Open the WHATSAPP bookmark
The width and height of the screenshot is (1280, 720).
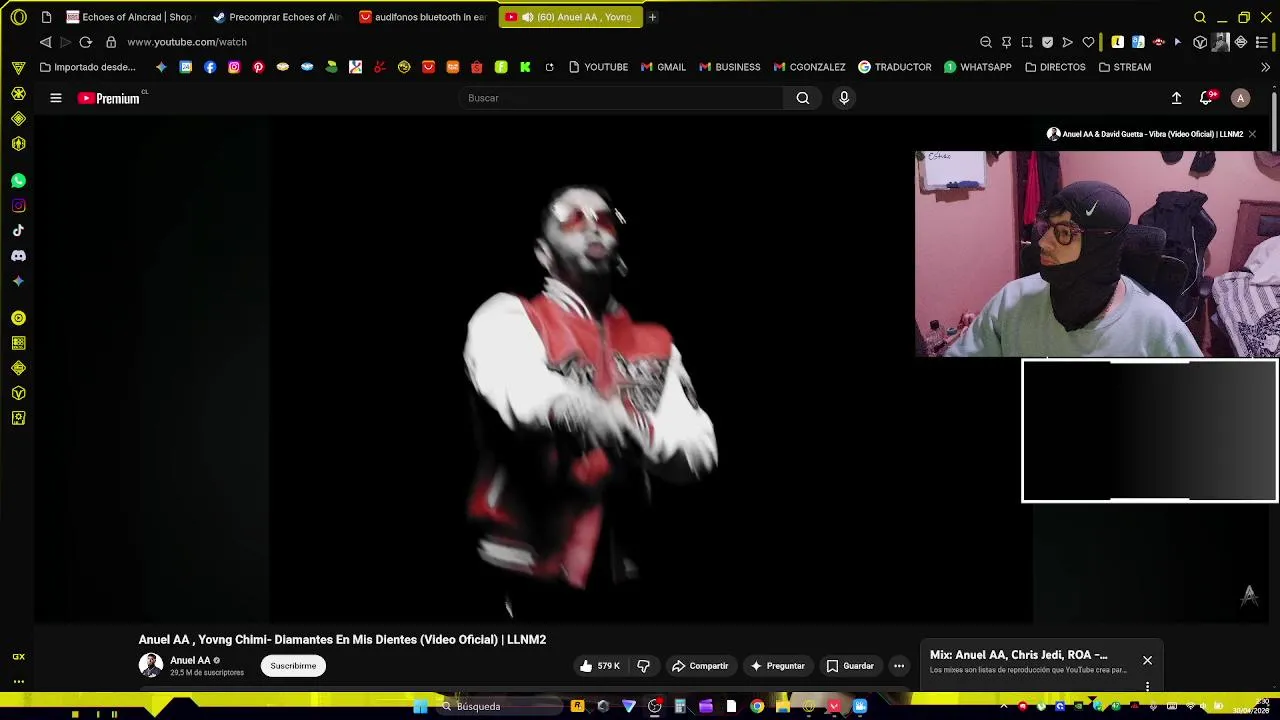point(978,67)
